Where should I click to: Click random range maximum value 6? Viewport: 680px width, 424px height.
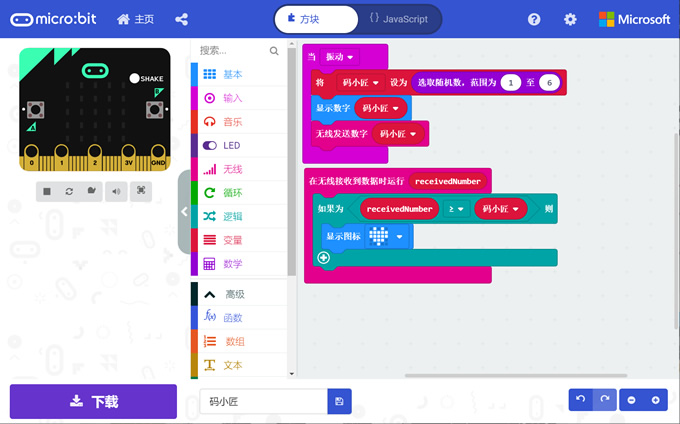click(549, 82)
